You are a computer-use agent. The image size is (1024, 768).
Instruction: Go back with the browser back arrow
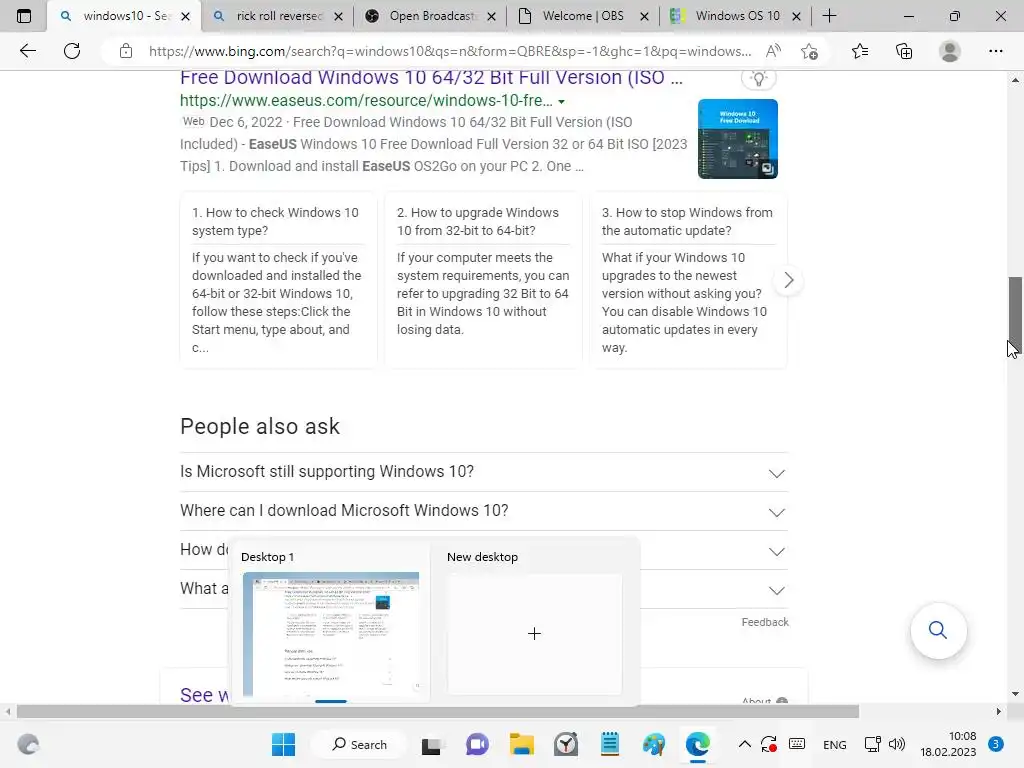27,51
